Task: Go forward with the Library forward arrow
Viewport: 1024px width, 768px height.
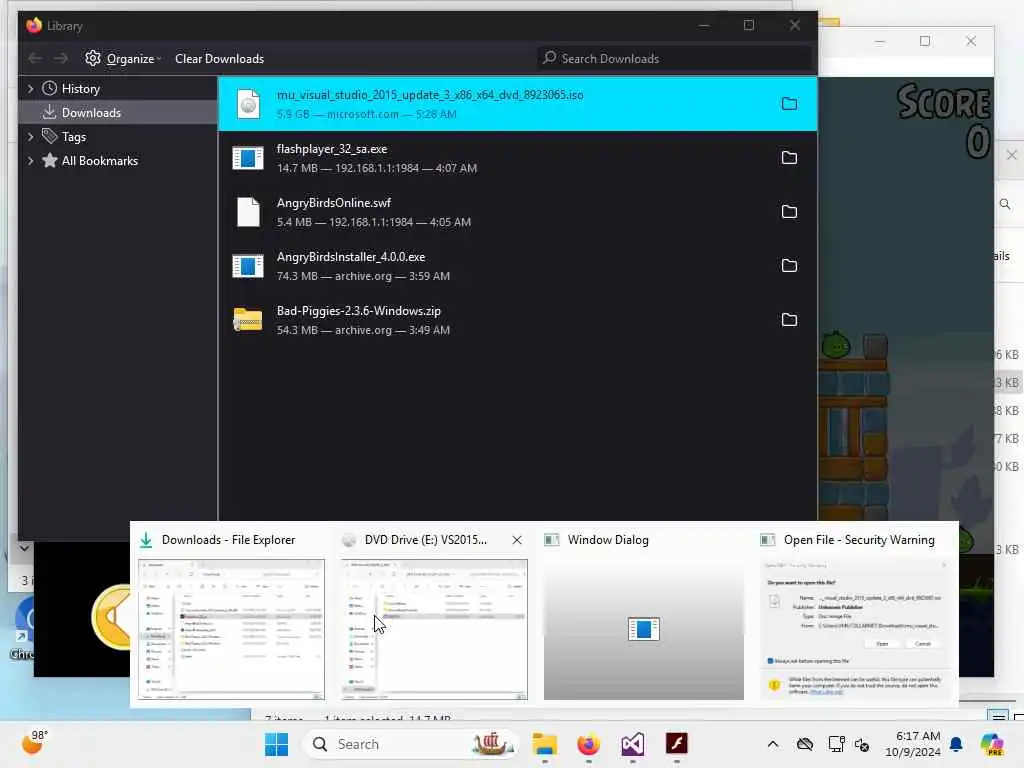Action: pos(61,59)
